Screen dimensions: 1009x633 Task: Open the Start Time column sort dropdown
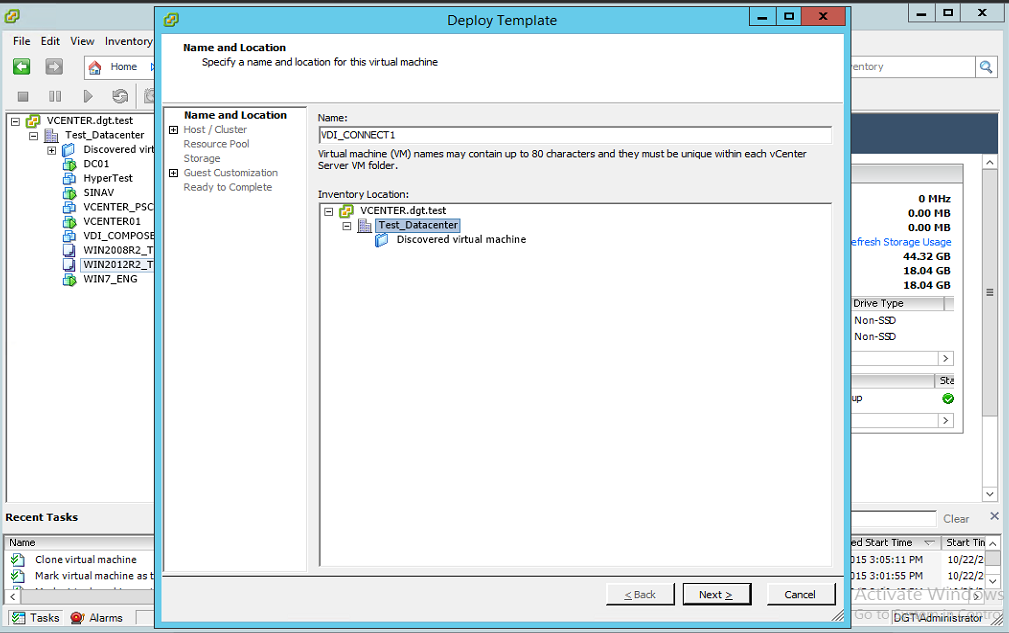tap(929, 542)
